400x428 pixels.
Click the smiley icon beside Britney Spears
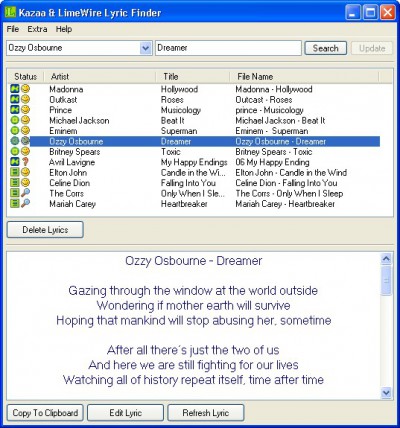(x=25, y=151)
